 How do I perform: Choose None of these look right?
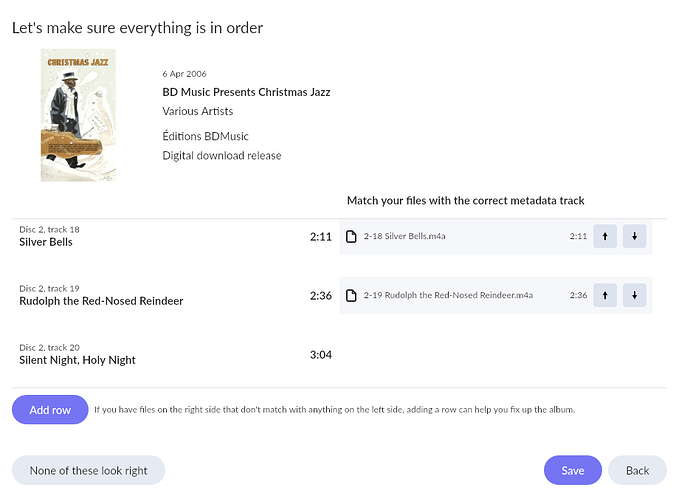pyautogui.click(x=88, y=470)
